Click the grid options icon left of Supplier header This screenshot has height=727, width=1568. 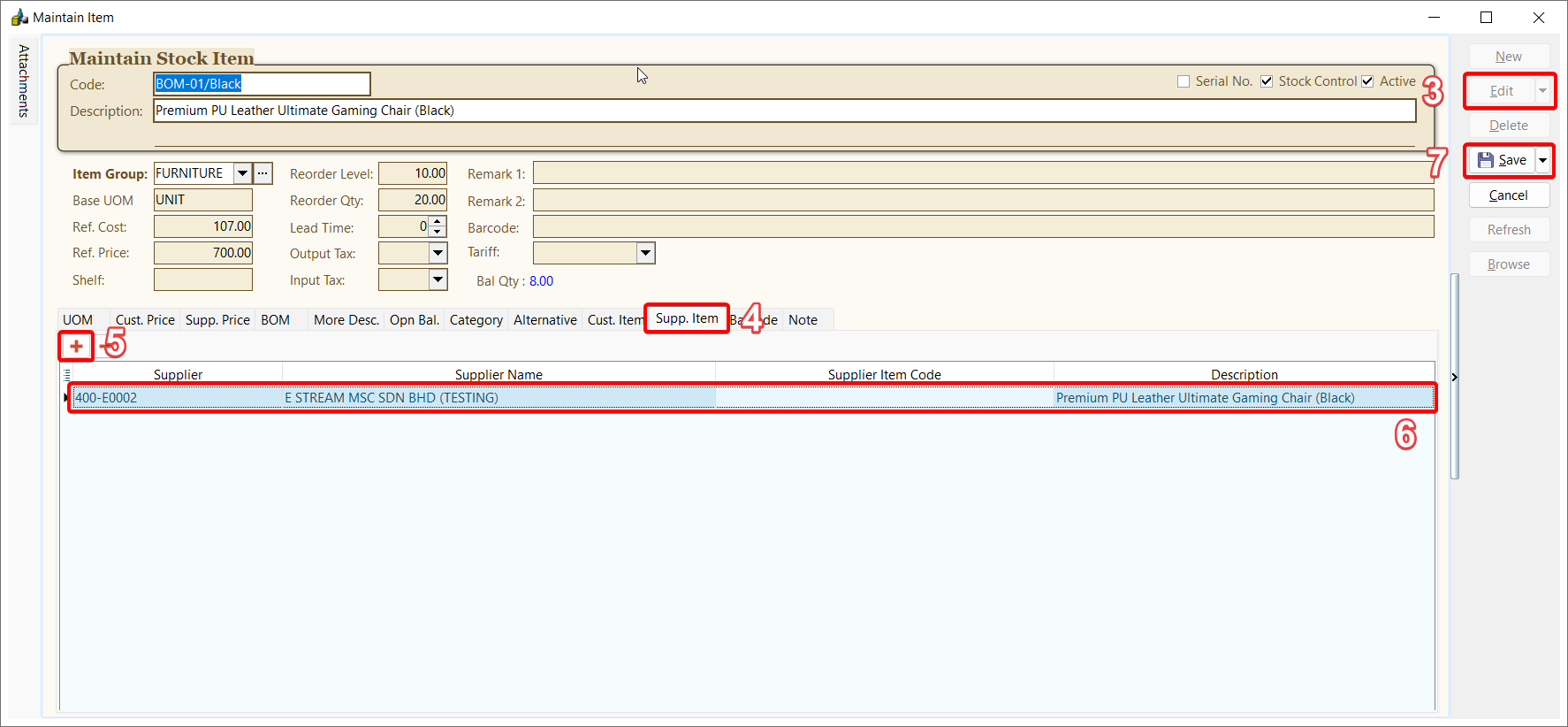pyautogui.click(x=67, y=375)
